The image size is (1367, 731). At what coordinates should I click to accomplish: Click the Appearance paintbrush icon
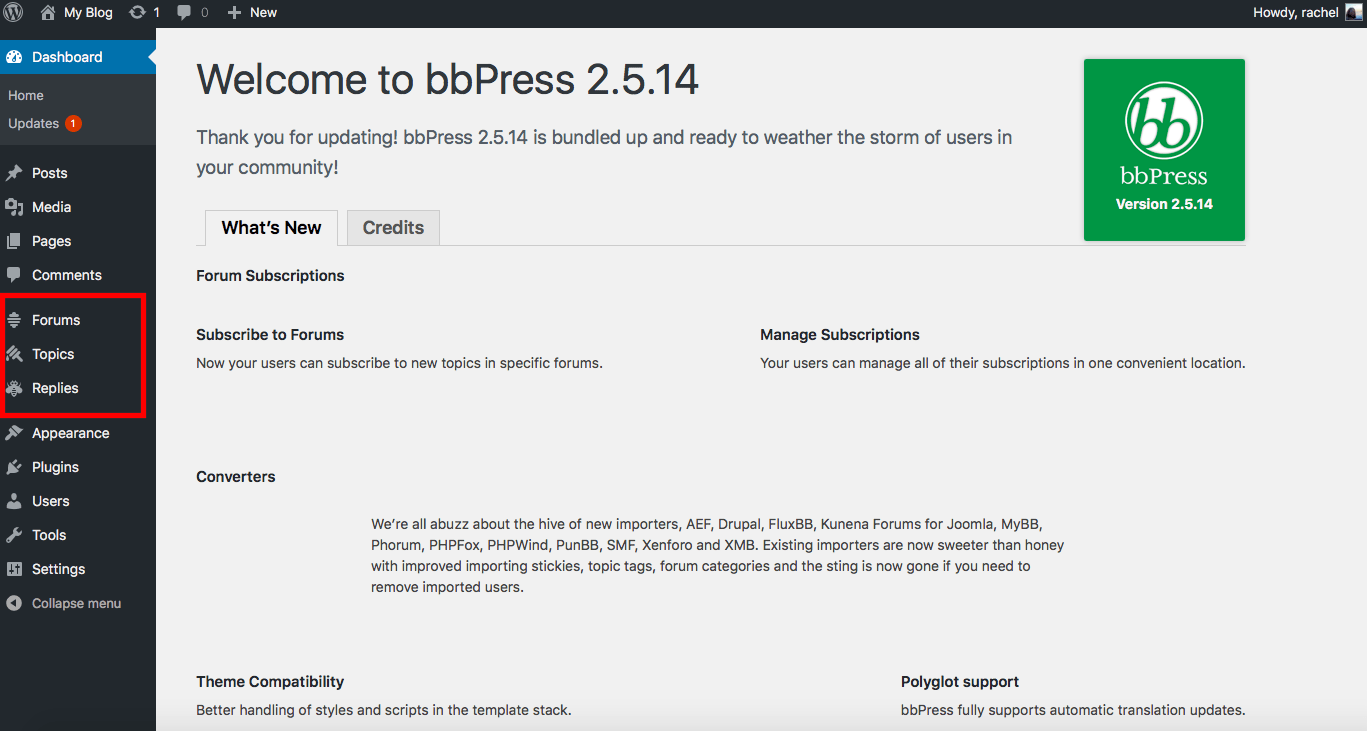[x=14, y=433]
